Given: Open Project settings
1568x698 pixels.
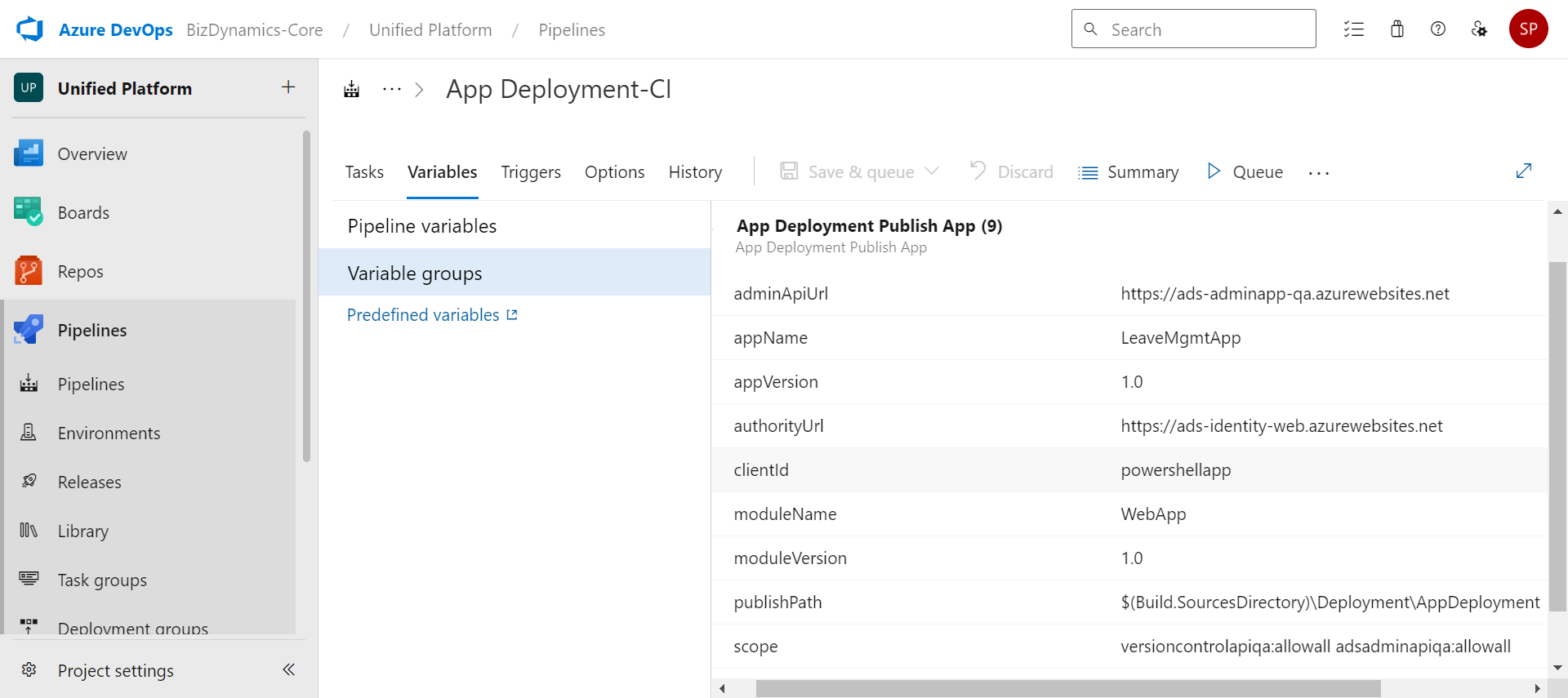Looking at the screenshot, I should tap(116, 670).
